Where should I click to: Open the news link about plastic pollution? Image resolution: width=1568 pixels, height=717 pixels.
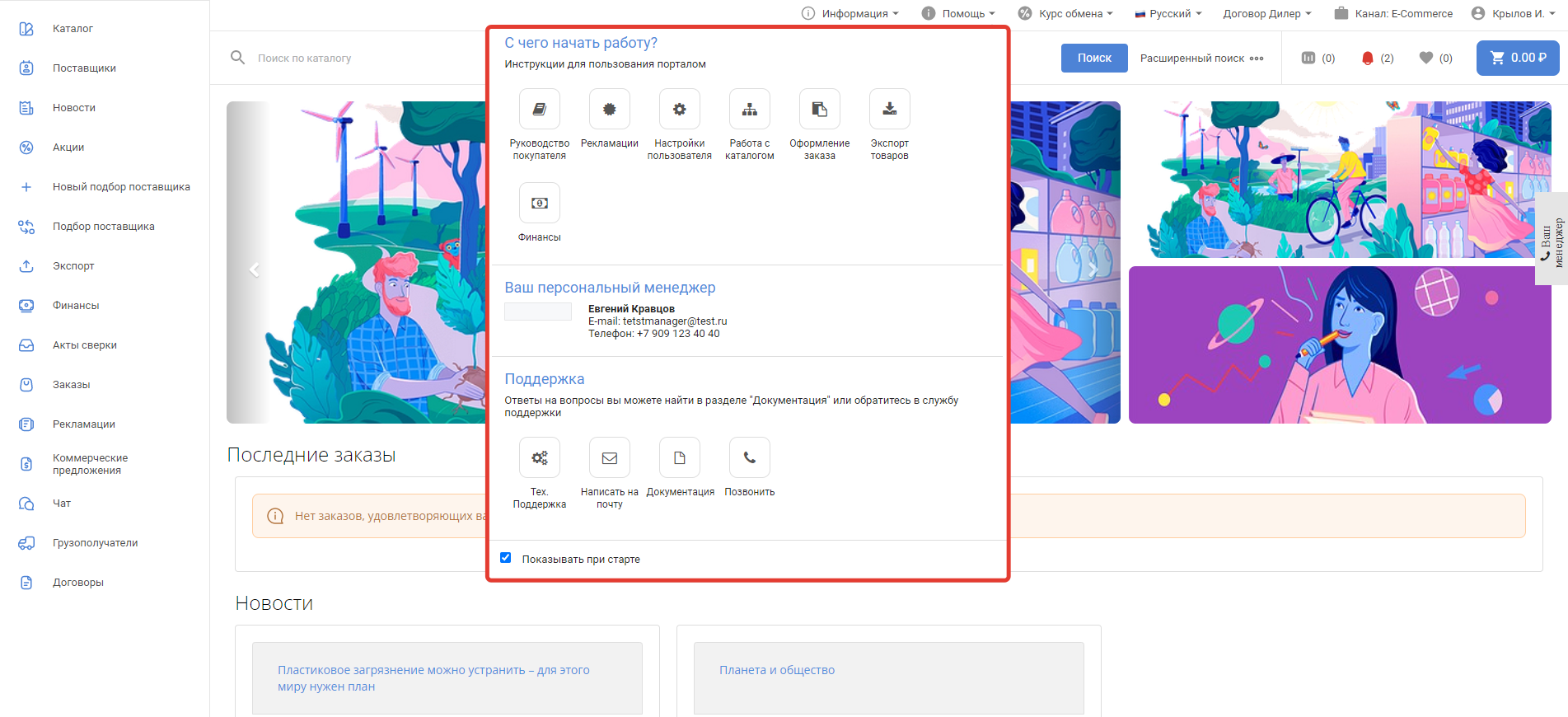coord(433,678)
